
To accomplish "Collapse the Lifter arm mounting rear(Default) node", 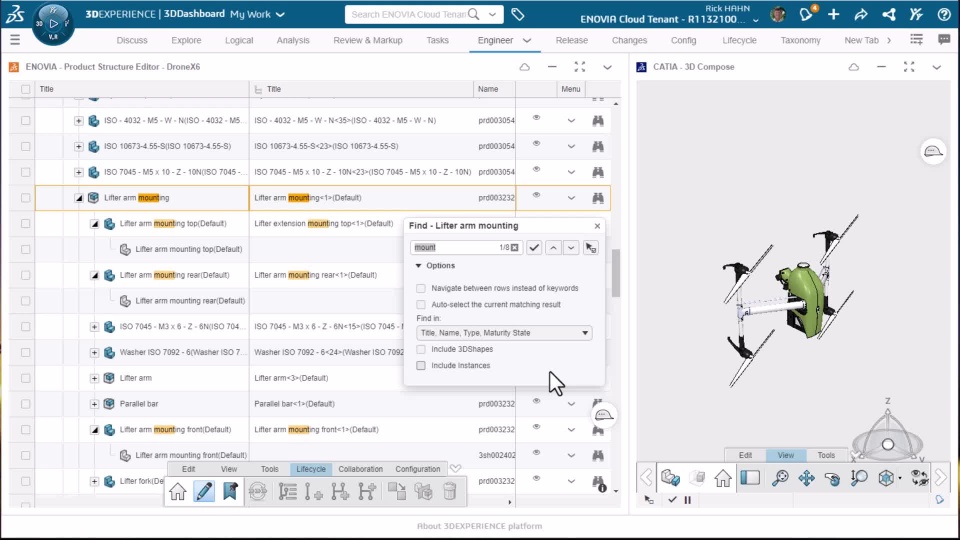I will [x=94, y=276].
